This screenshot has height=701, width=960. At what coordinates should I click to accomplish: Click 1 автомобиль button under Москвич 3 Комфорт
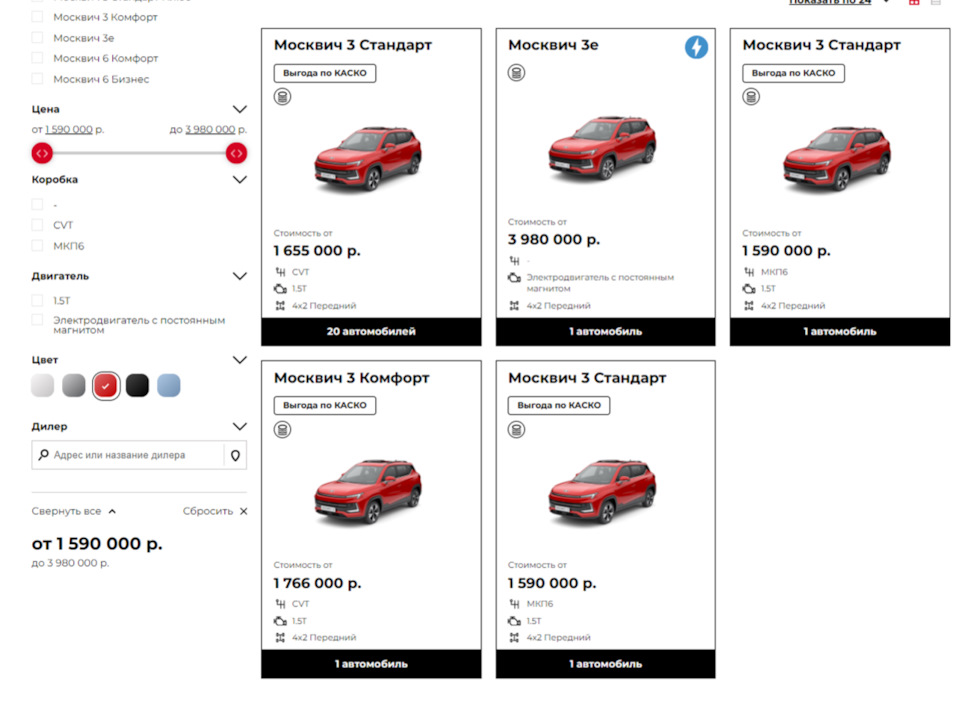(x=371, y=664)
